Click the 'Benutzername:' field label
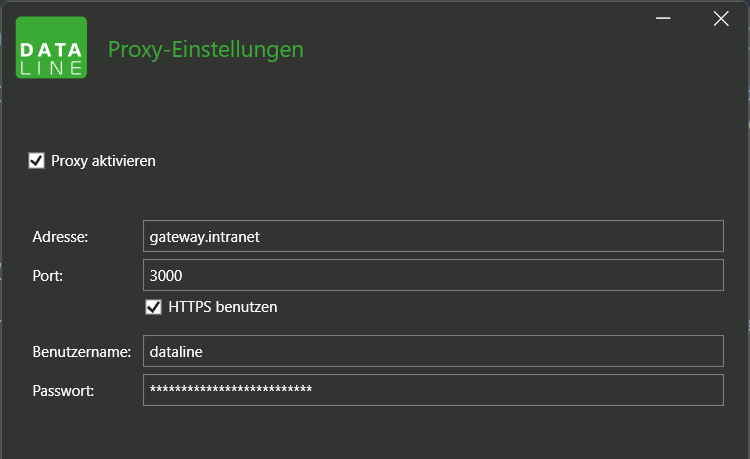 point(82,351)
